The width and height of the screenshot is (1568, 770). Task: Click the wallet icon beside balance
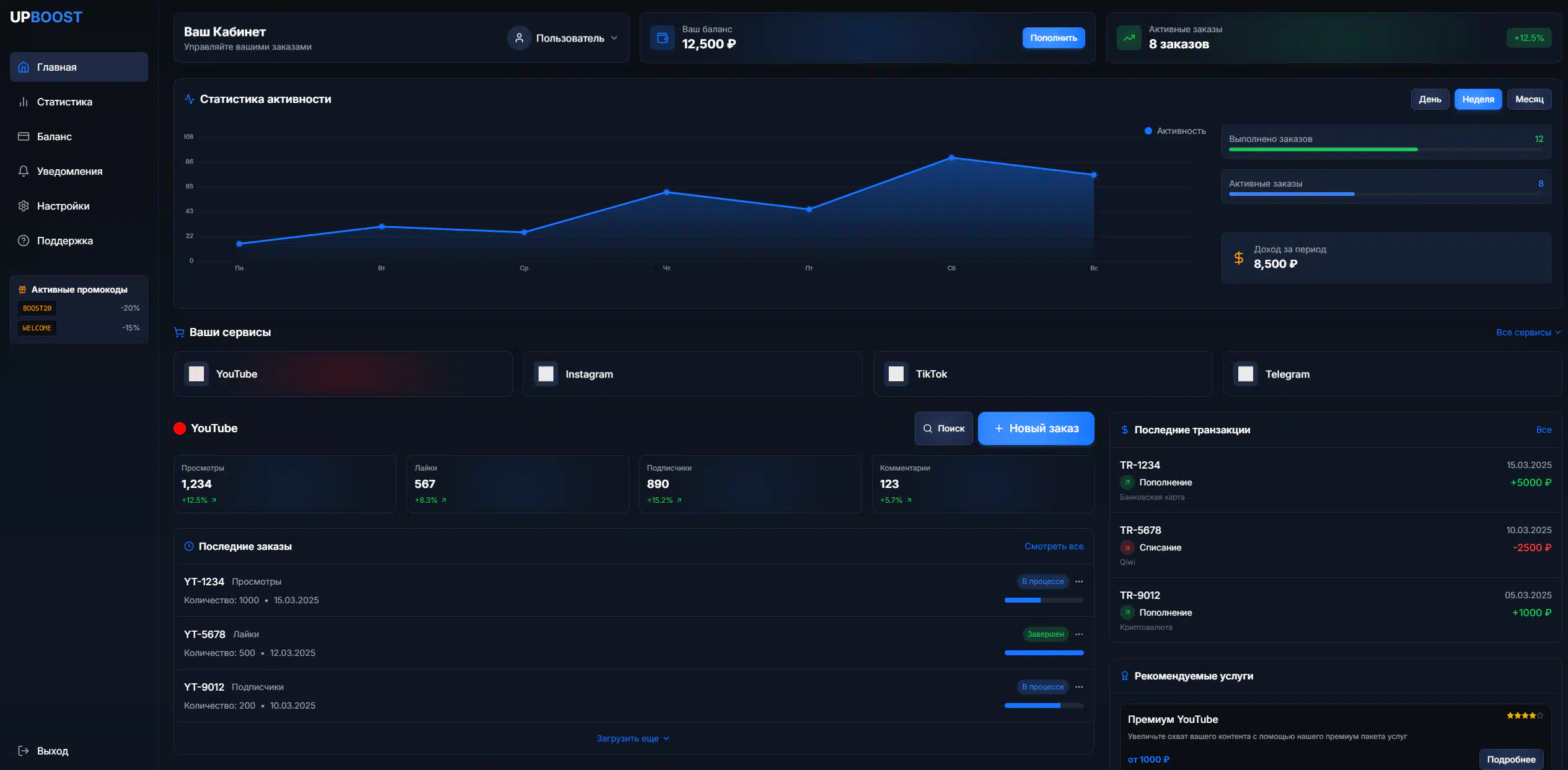click(662, 38)
